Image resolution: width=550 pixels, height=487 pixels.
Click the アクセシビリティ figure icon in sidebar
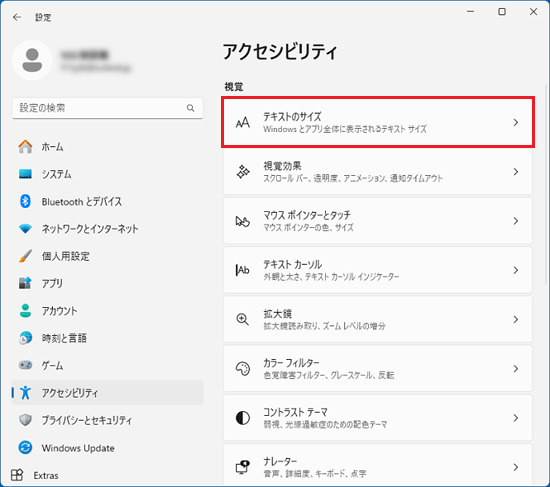coord(25,393)
